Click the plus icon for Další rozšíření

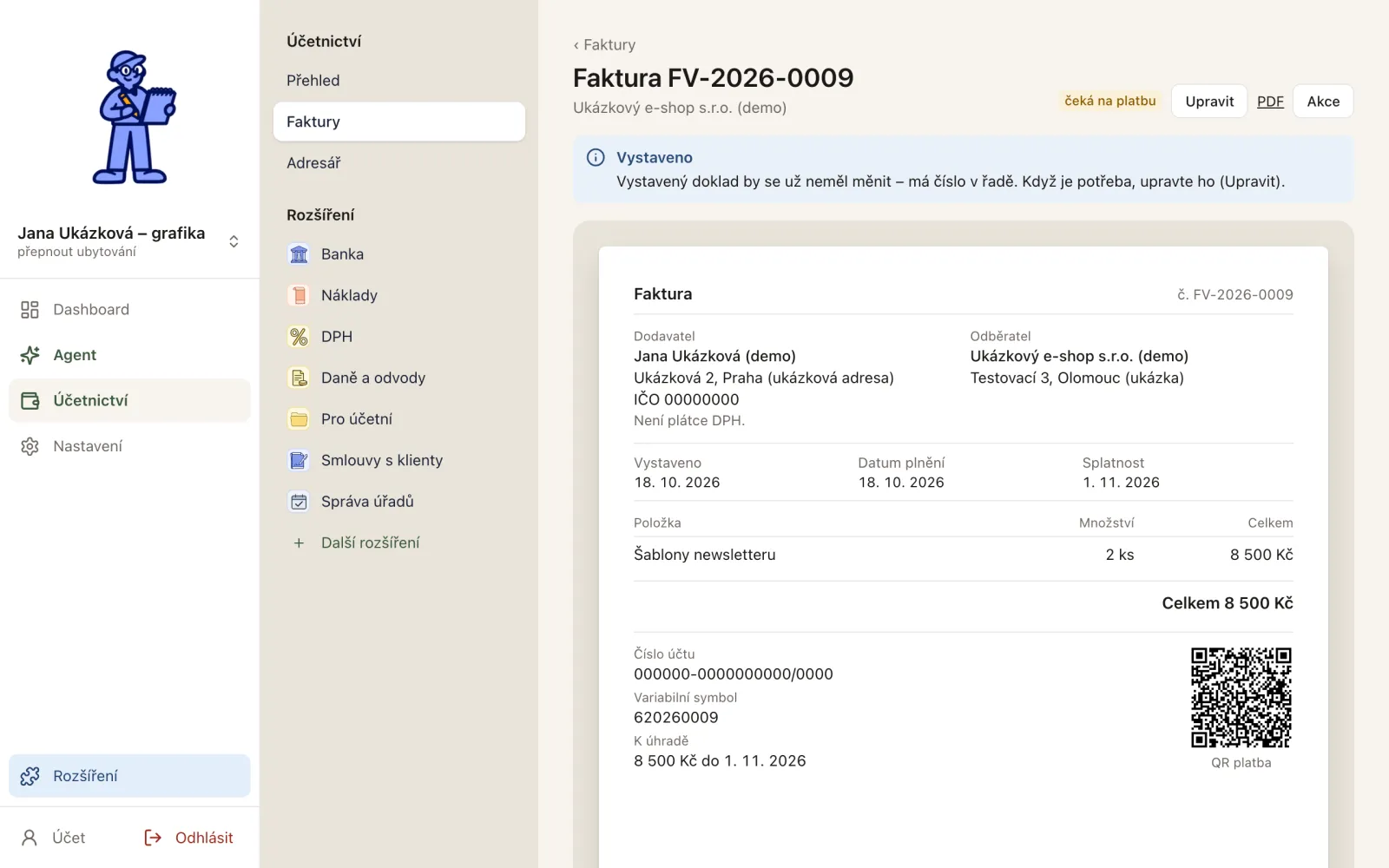299,542
